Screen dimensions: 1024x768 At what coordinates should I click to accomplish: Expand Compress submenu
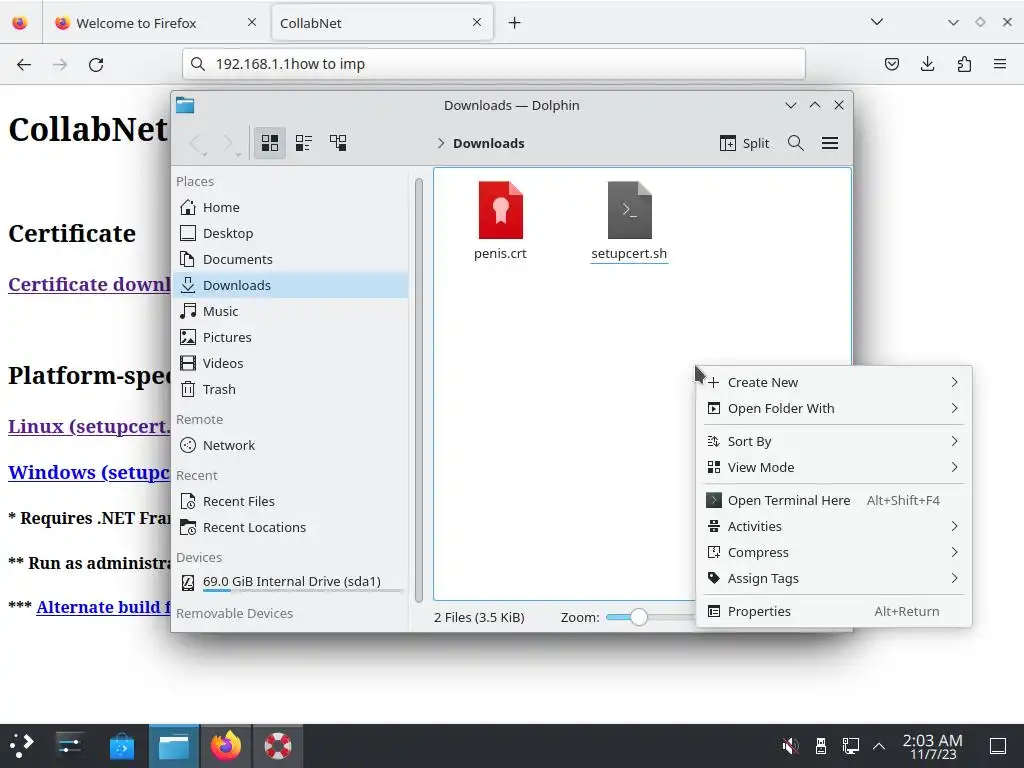point(834,552)
